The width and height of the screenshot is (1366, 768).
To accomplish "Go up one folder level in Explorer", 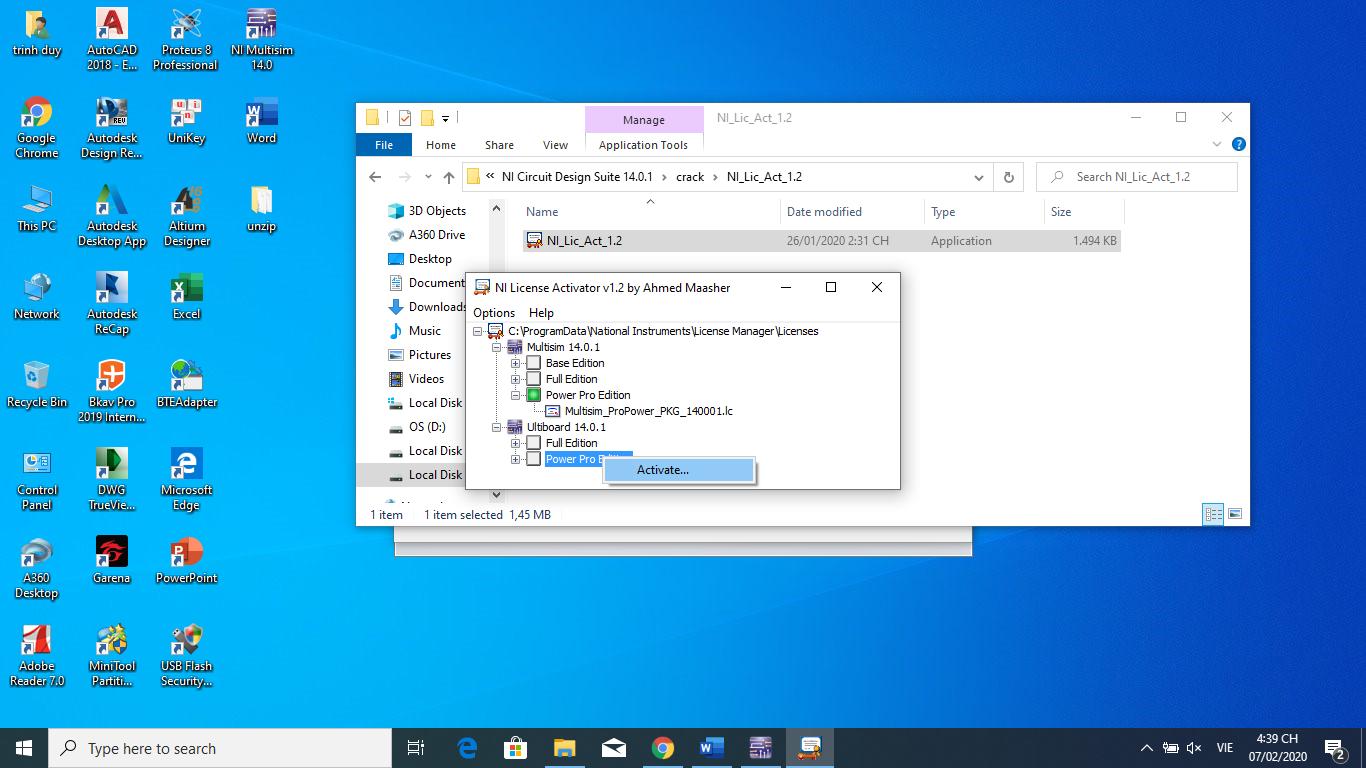I will coord(449,177).
